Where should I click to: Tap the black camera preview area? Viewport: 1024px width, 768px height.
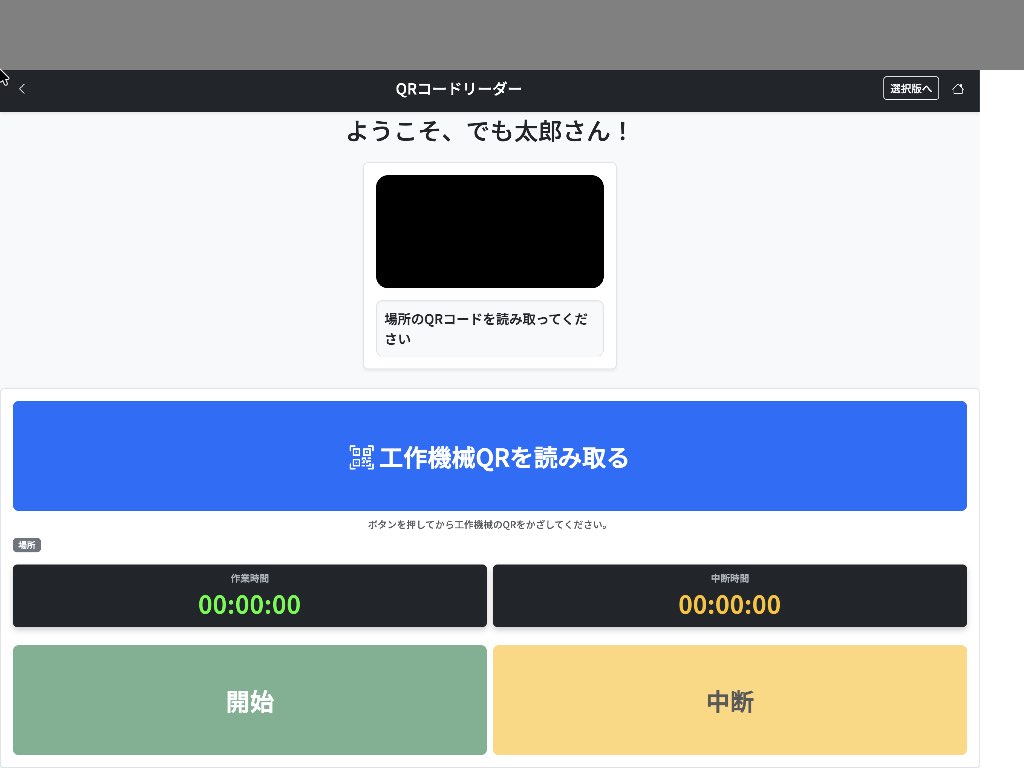click(x=489, y=231)
